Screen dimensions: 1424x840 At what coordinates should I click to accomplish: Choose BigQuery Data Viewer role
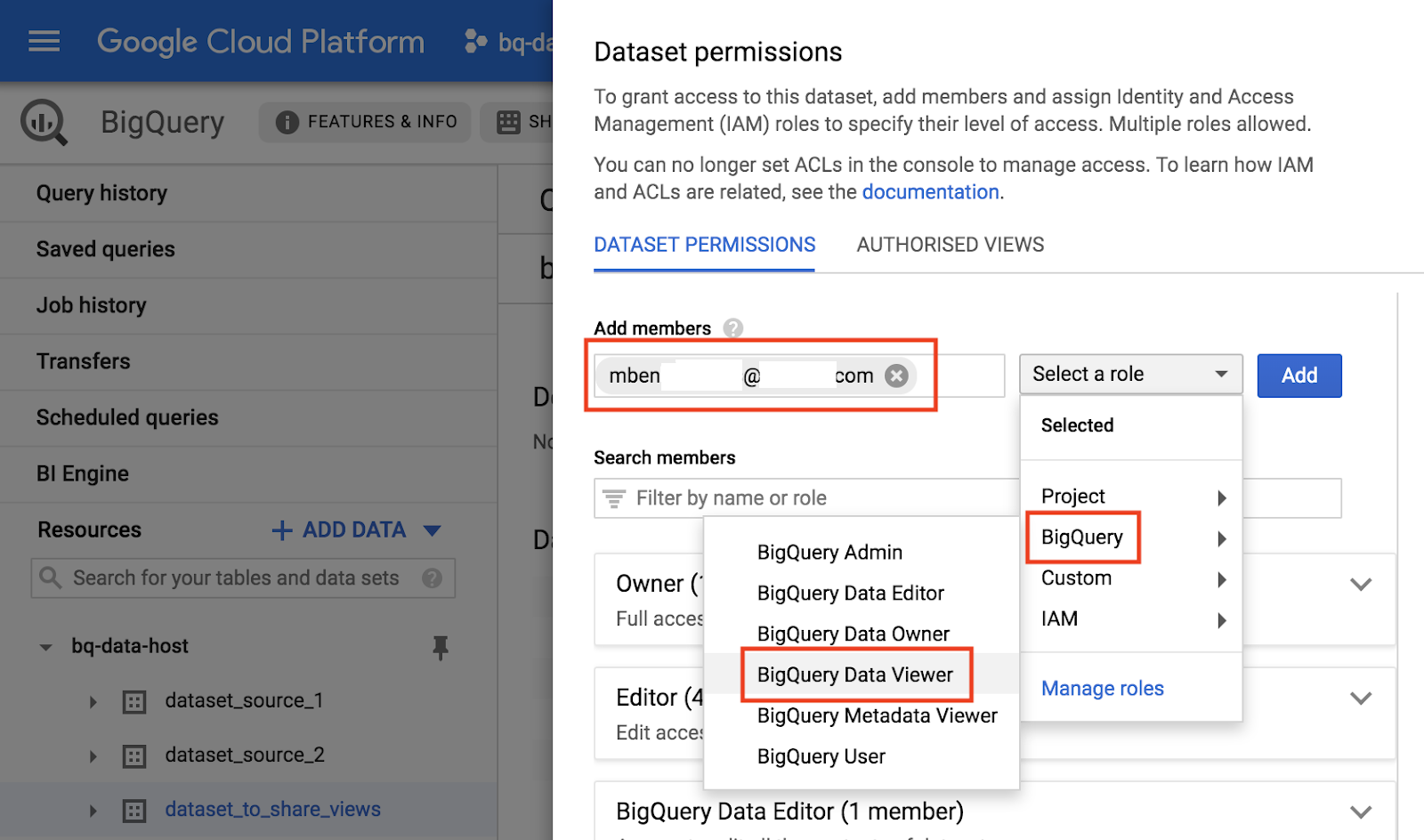(x=854, y=675)
